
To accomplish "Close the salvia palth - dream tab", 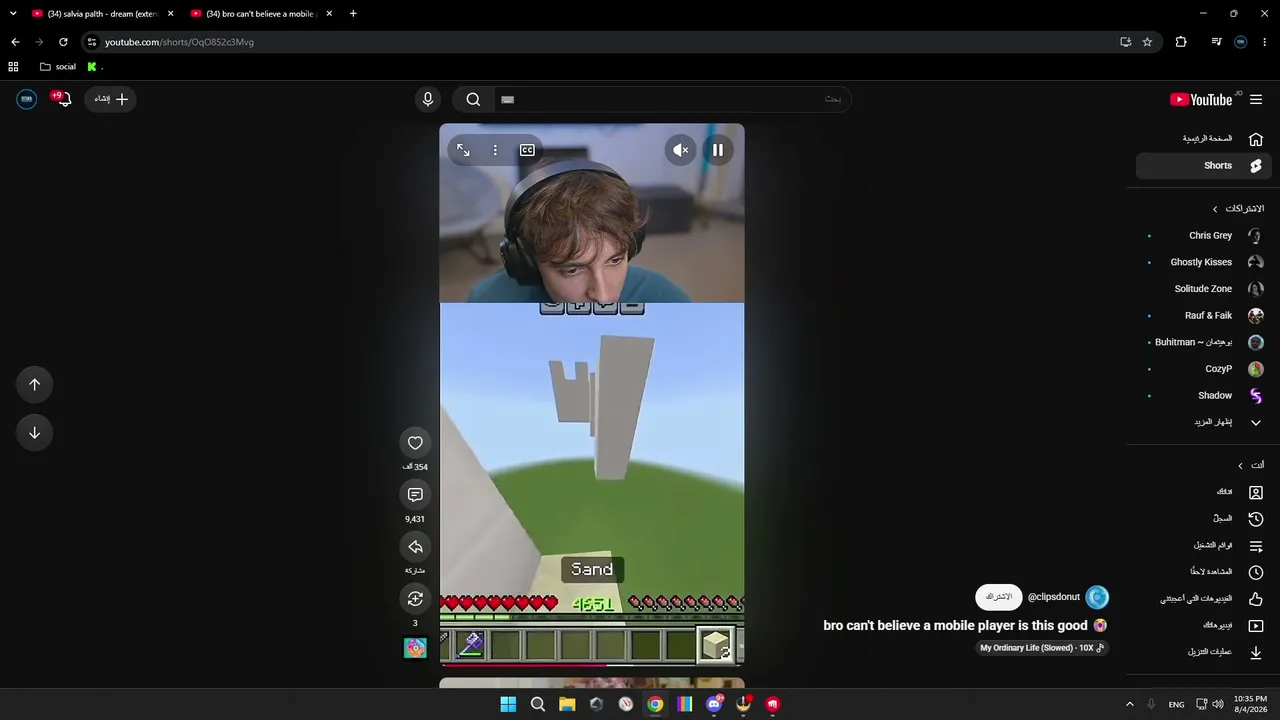I will [x=170, y=14].
